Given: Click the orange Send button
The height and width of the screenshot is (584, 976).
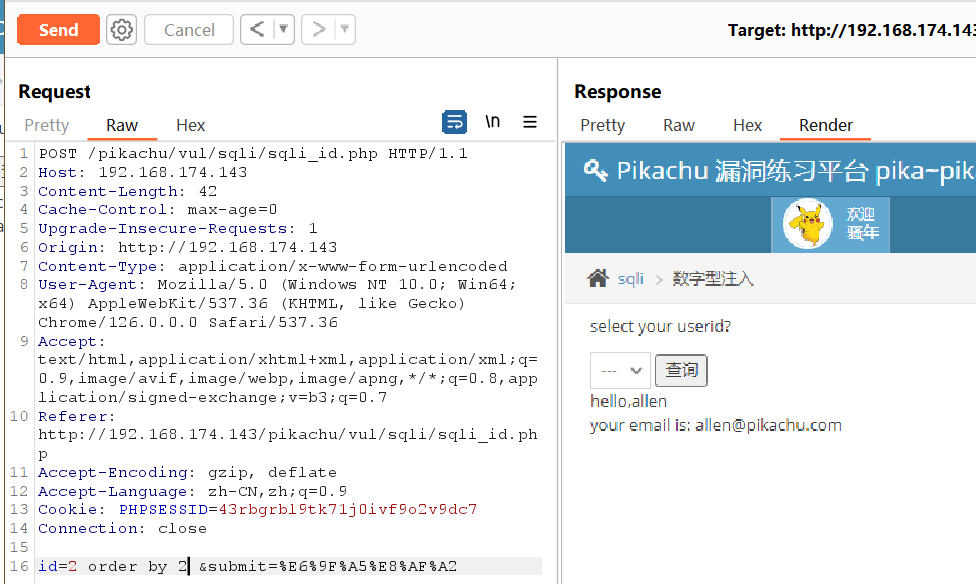Looking at the screenshot, I should tap(59, 30).
